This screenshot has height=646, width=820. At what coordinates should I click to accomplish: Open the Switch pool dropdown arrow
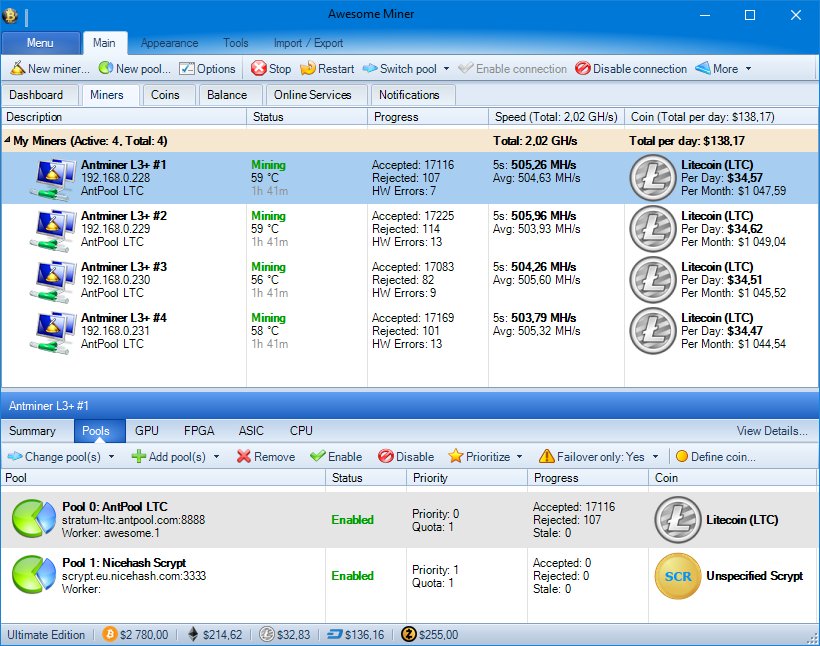pyautogui.click(x=446, y=69)
